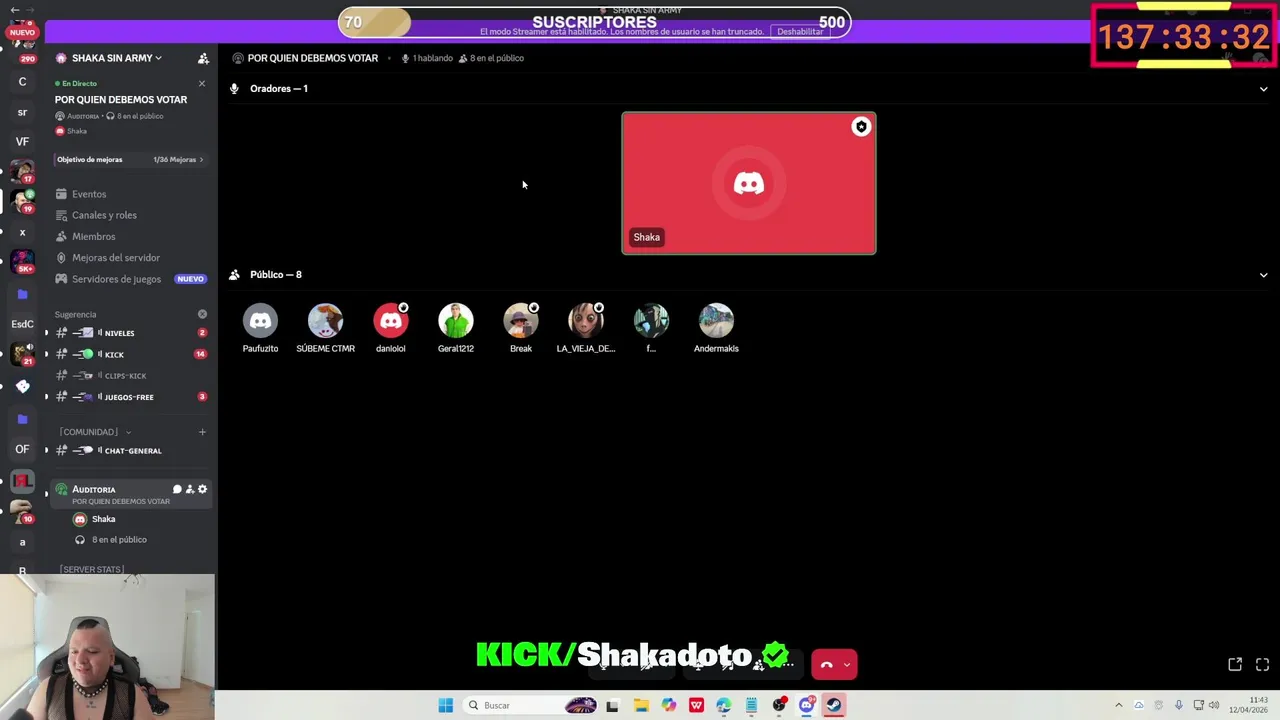Open the dropdown arrow beside disconnect
1280x720 pixels.
coord(847,664)
